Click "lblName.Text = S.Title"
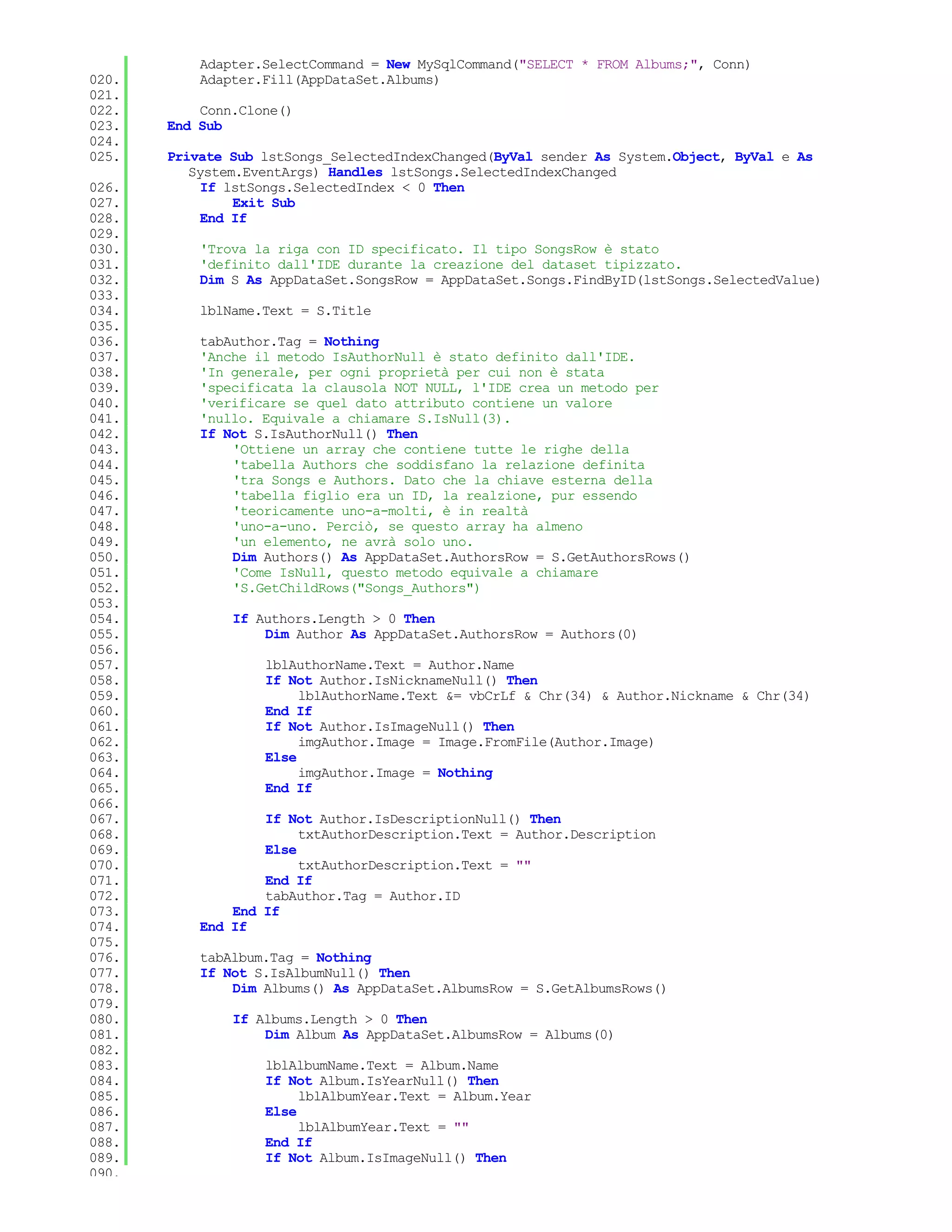952x1232 pixels. tap(285, 311)
